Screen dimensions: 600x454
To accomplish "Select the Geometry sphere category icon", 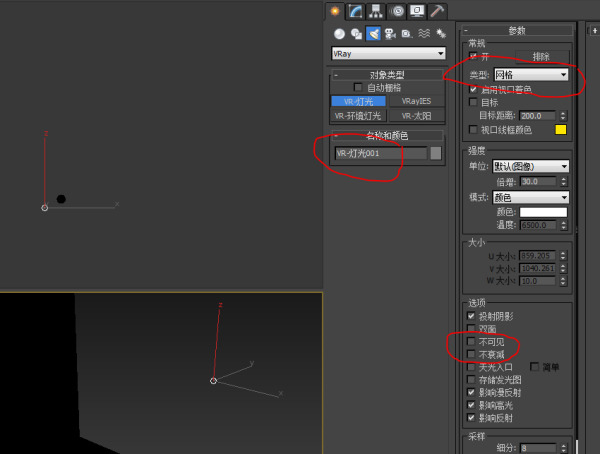I will pos(339,34).
